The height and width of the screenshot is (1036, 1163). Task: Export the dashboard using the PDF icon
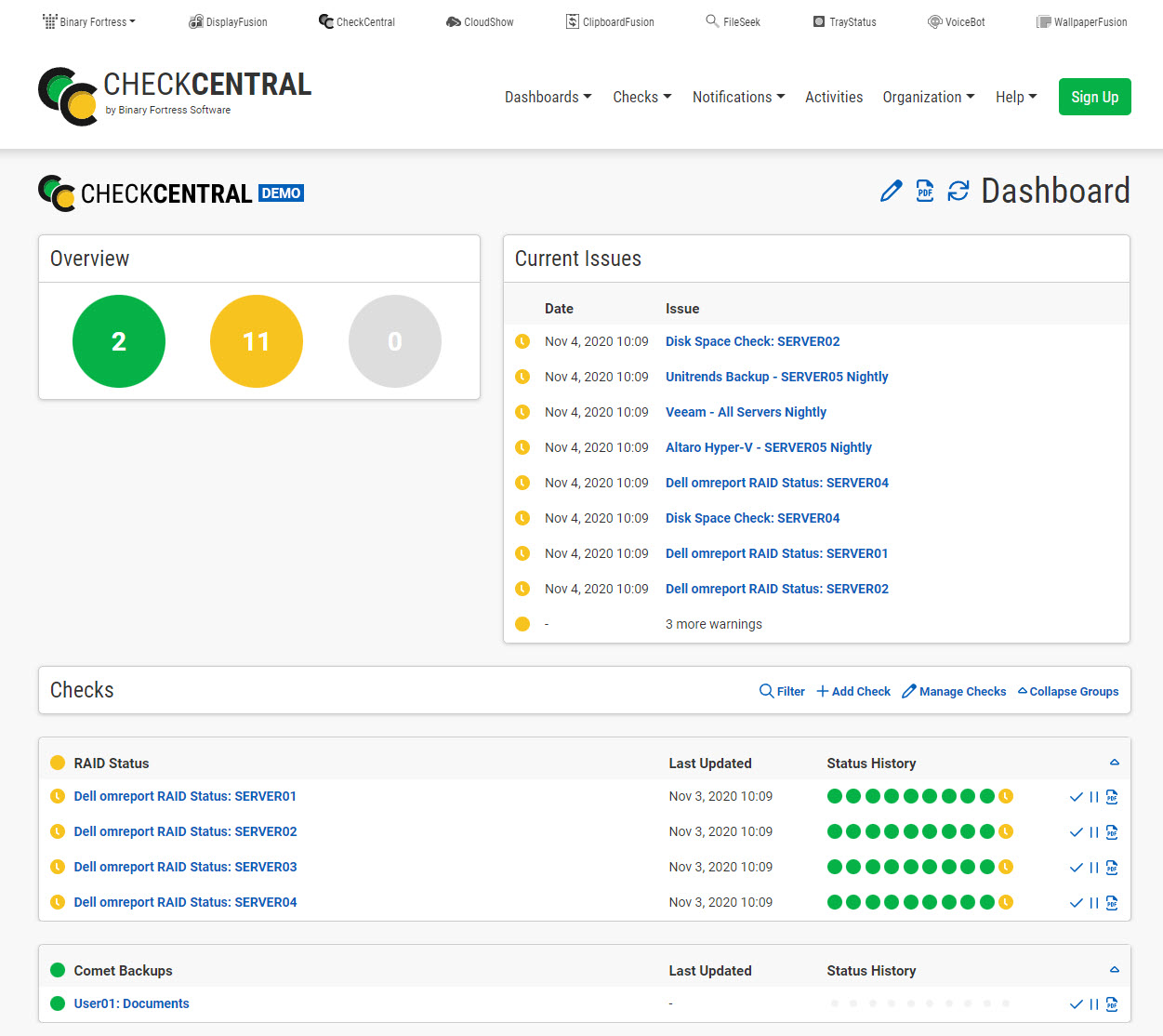(x=924, y=191)
